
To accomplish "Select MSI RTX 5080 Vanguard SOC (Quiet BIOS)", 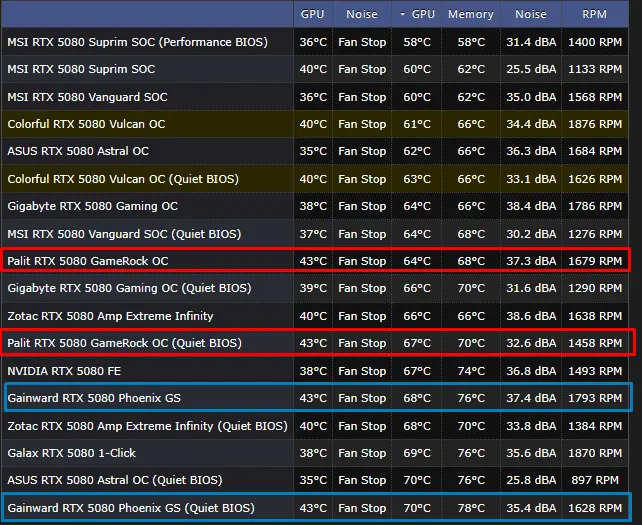I will [x=124, y=234].
